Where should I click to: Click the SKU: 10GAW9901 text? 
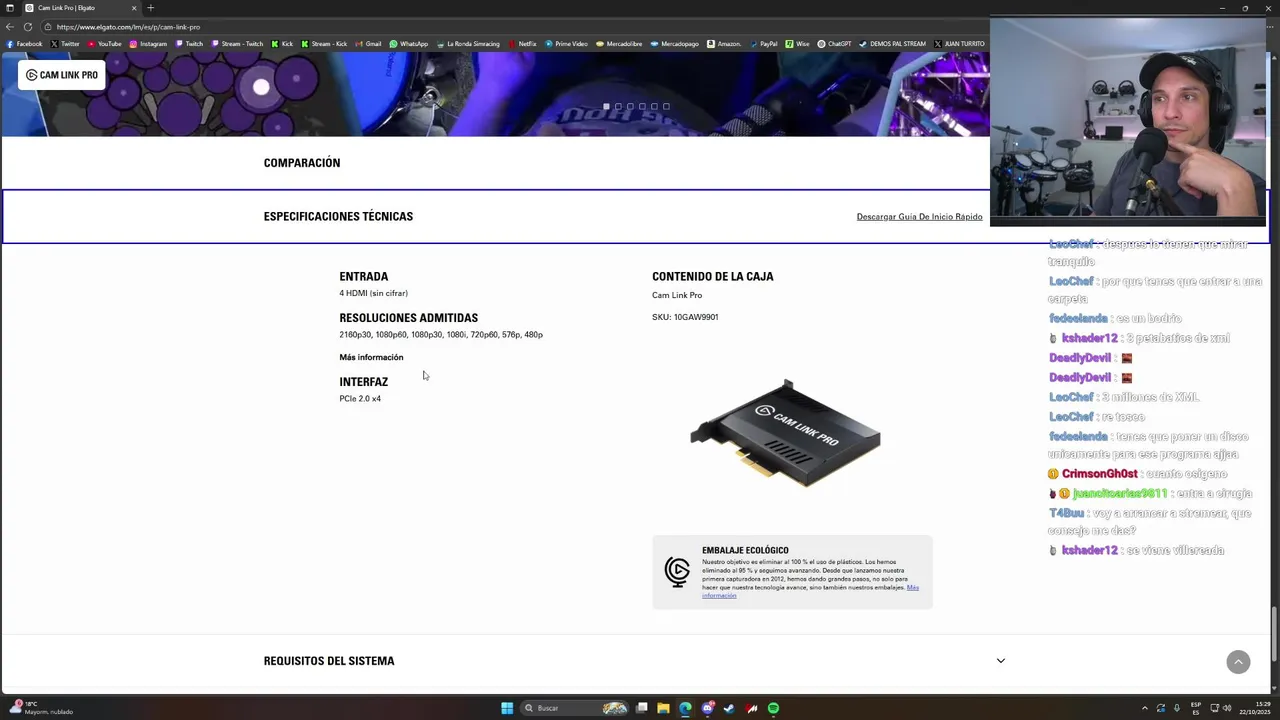(685, 317)
